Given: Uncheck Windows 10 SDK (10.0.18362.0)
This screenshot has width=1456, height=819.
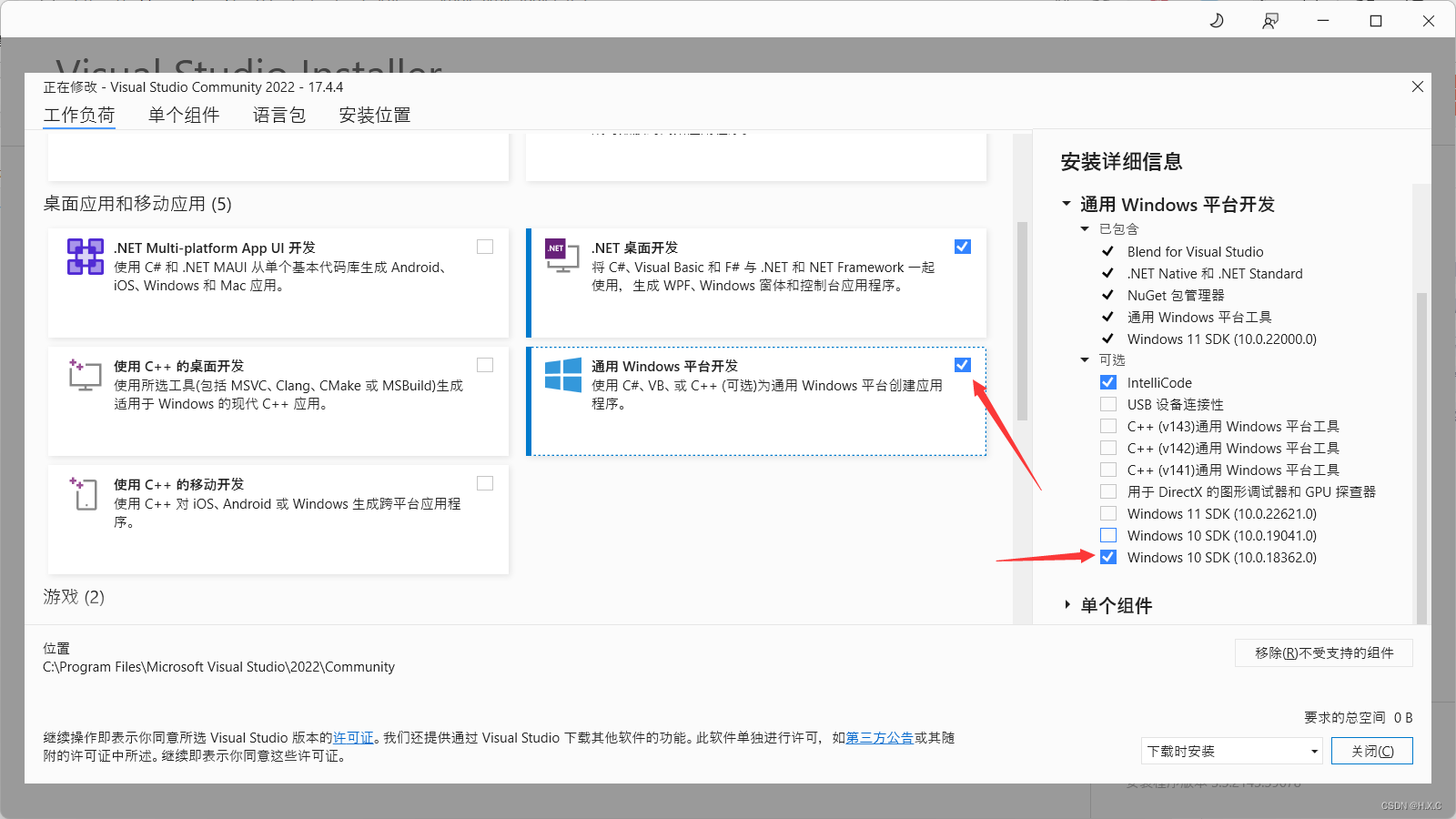Looking at the screenshot, I should (1108, 557).
